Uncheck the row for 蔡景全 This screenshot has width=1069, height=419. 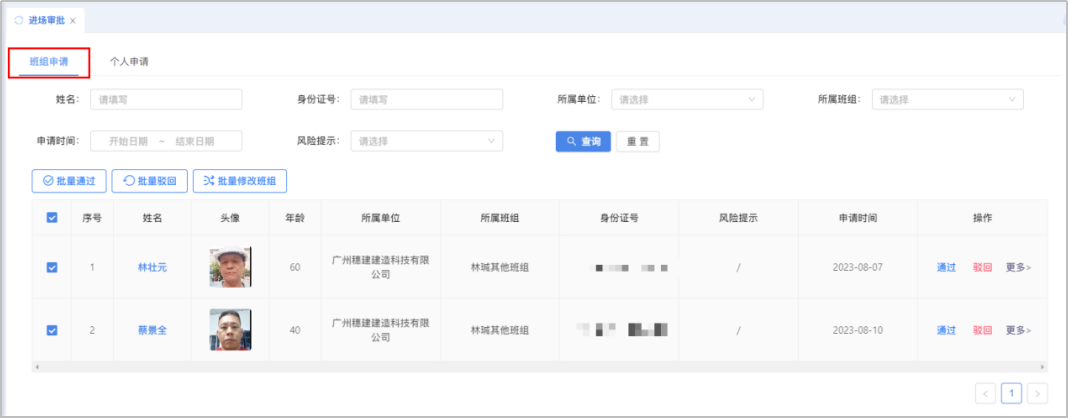[x=52, y=330]
